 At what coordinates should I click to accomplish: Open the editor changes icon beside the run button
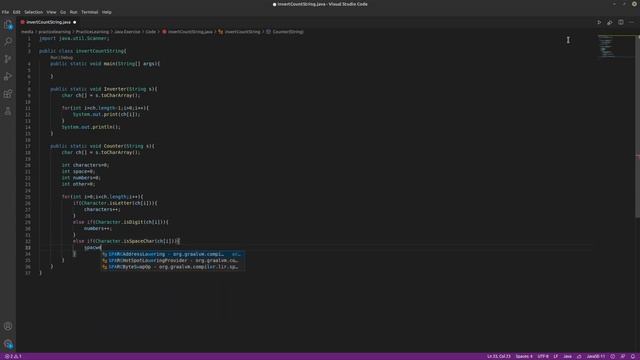tap(609, 22)
